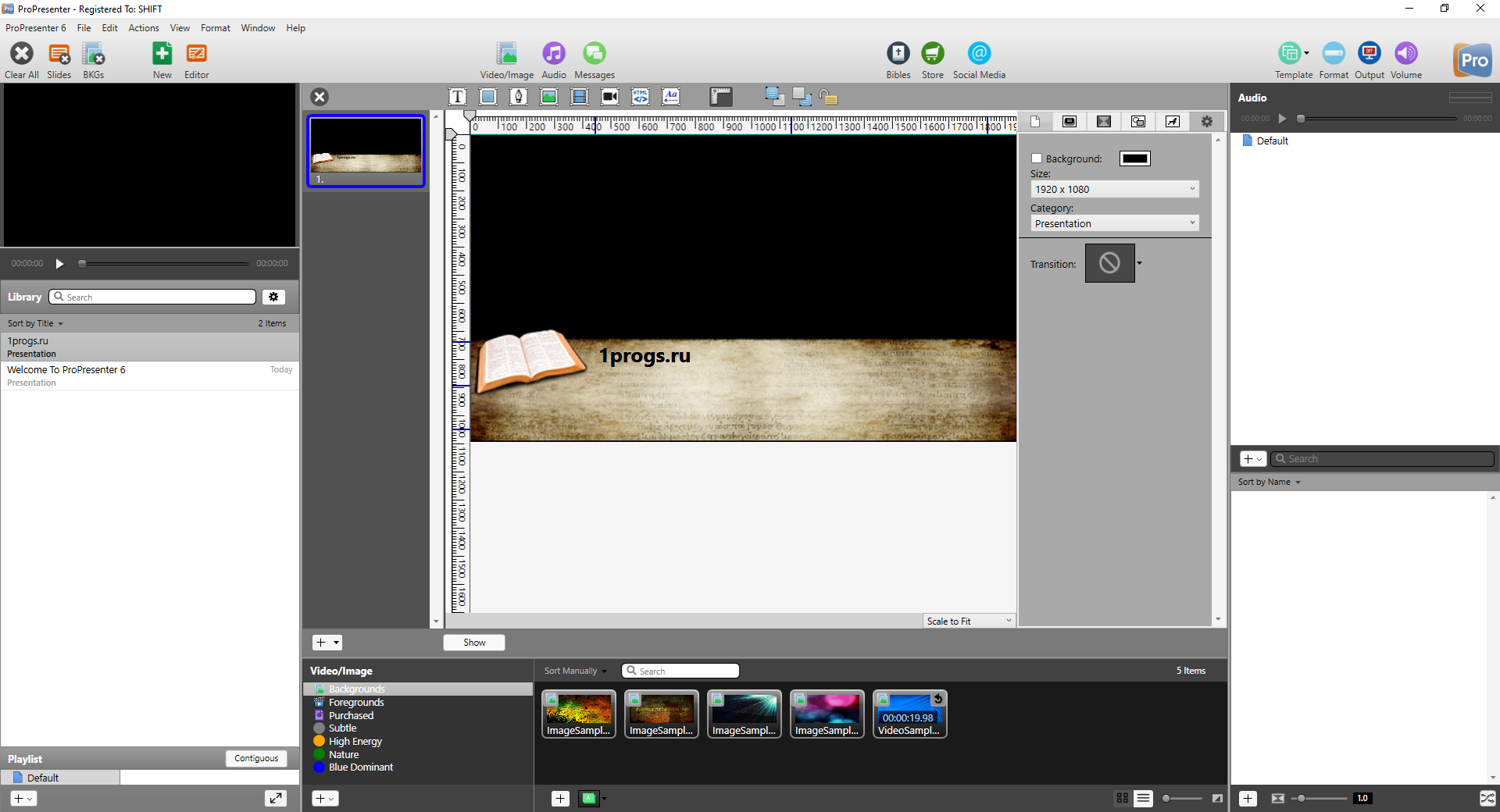Open Sort by Name dropdown
Viewport: 1500px width, 812px height.
coord(1270,482)
